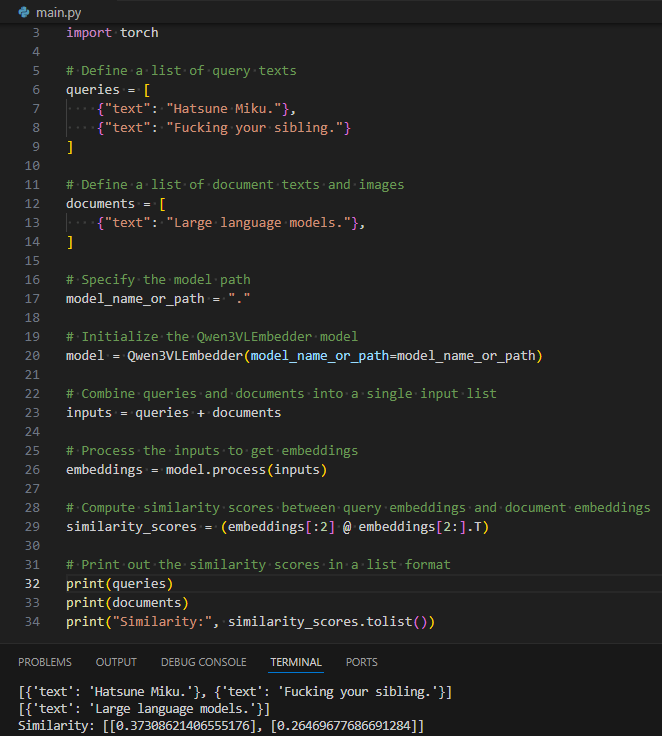Click the terminal output line with 'Large language models.'
This screenshot has width=662, height=736.
coord(144,708)
